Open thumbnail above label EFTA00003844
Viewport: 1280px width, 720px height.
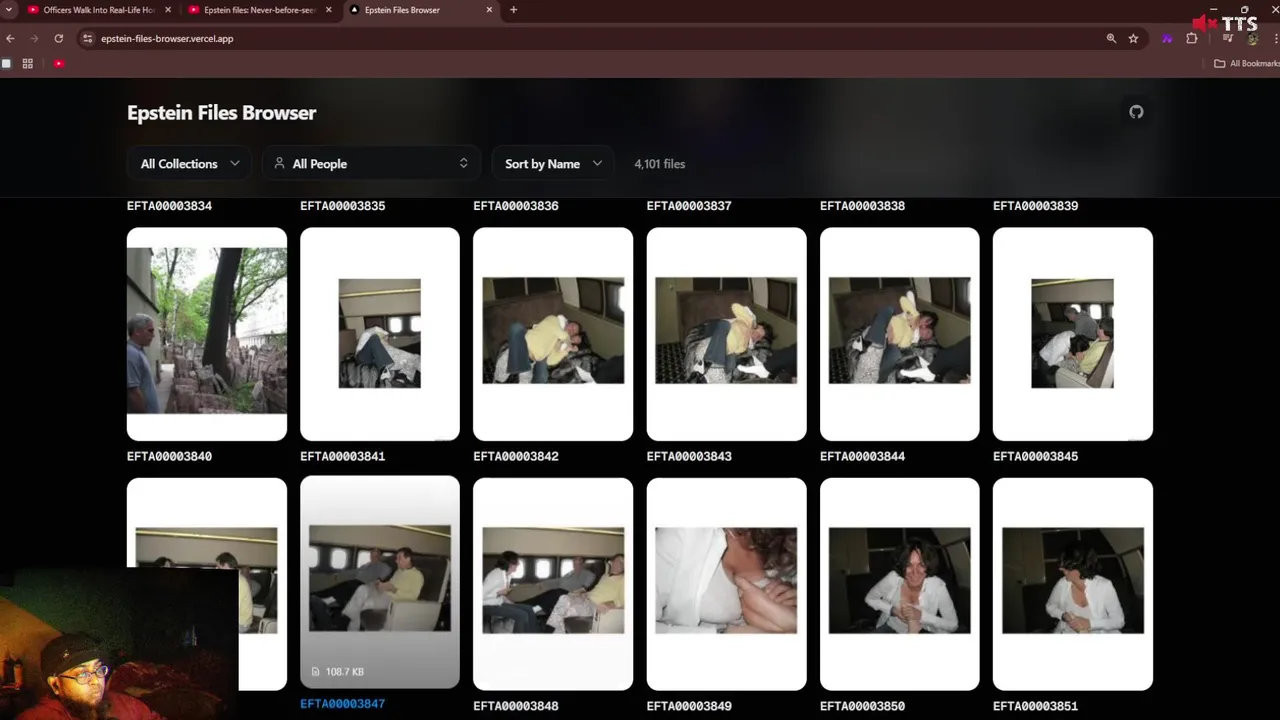tap(900, 334)
